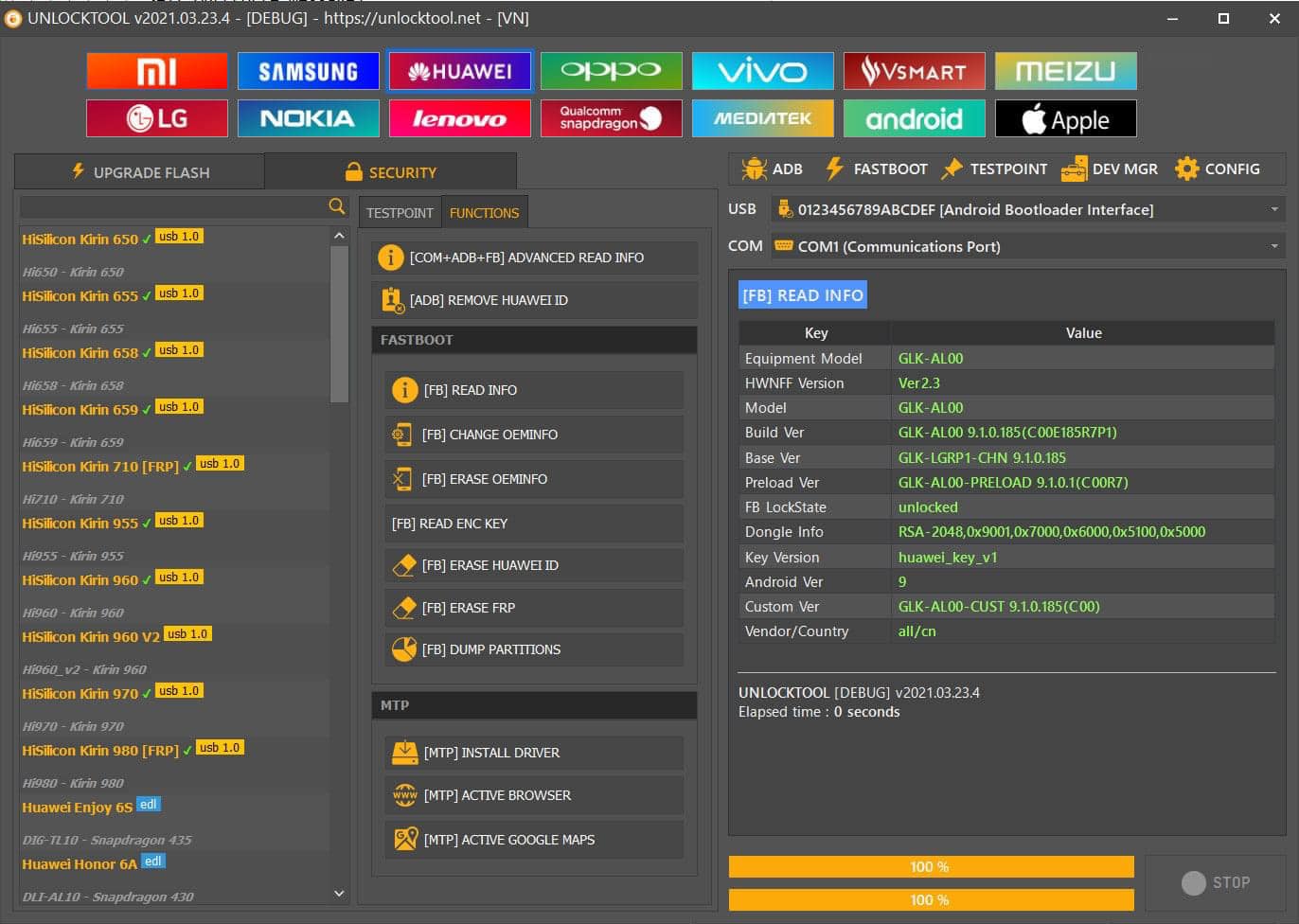The image size is (1299, 924).
Task: Open the OPPO brand tile
Action: (612, 71)
